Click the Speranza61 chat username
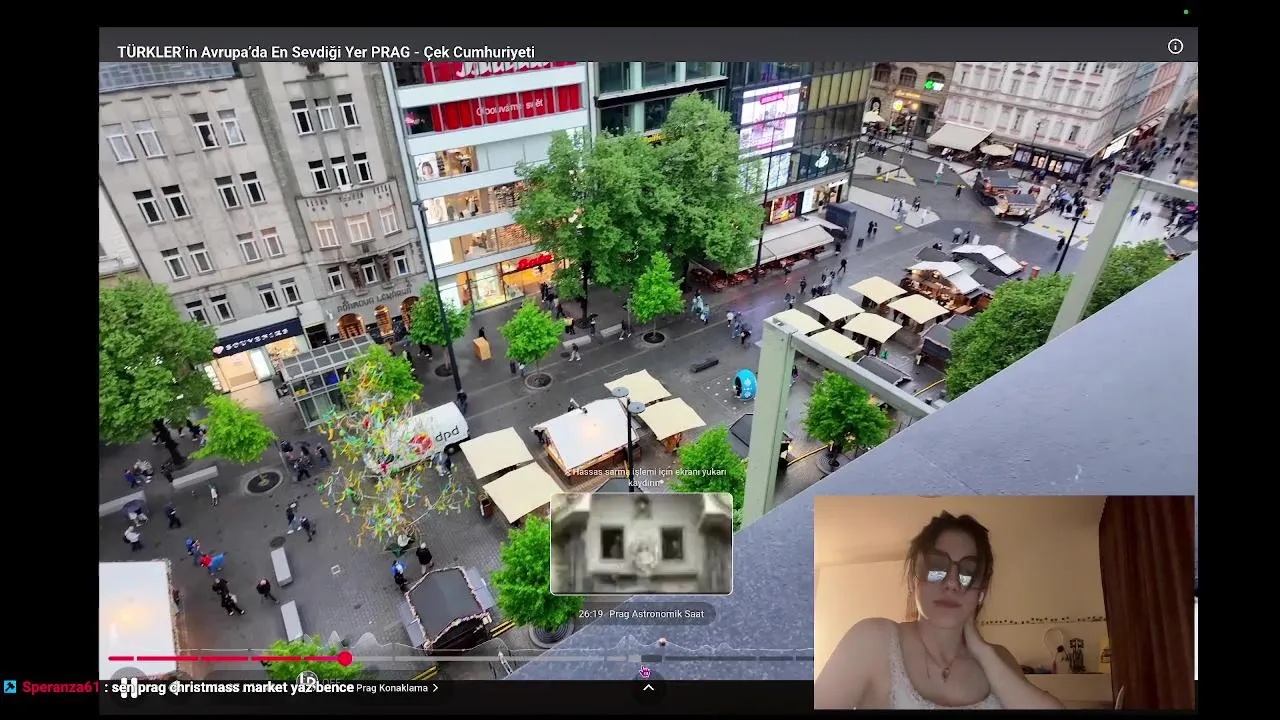Image resolution: width=1280 pixels, height=720 pixels. (x=60, y=687)
